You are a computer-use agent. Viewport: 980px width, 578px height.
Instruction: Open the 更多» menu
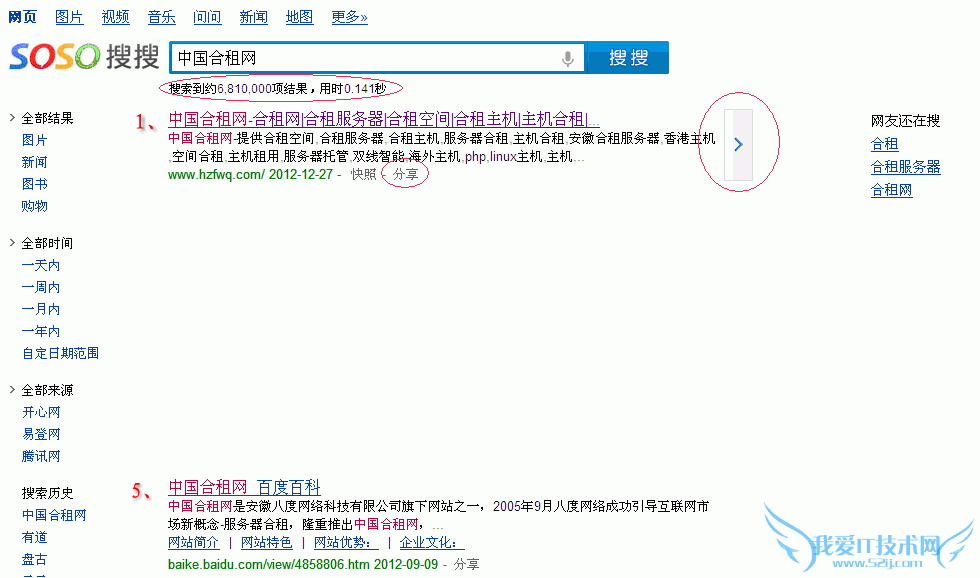point(349,17)
